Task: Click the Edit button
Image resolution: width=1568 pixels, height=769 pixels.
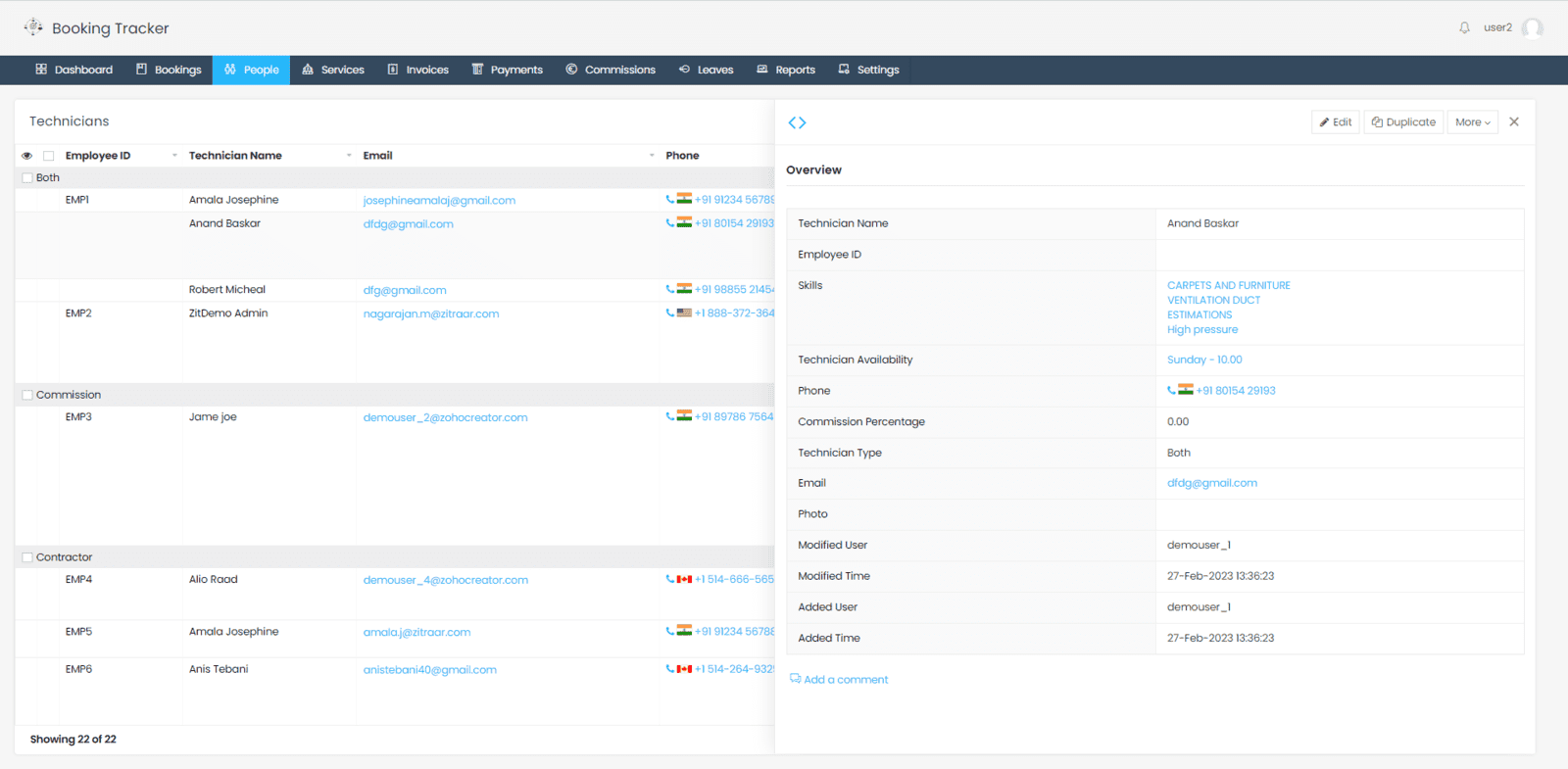Action: [x=1335, y=122]
